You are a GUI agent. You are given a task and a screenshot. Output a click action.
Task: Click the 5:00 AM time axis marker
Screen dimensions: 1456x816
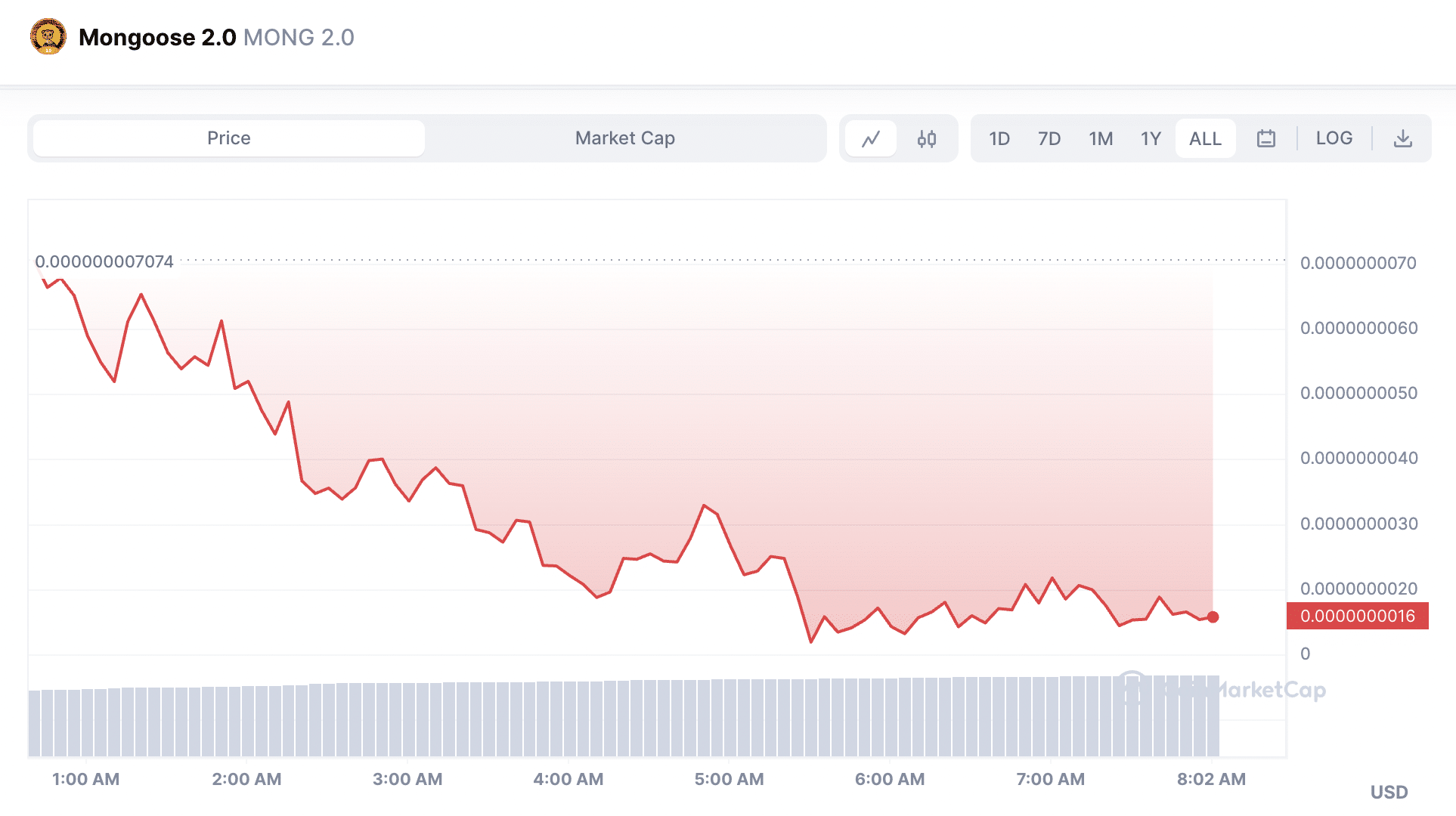pos(729,779)
